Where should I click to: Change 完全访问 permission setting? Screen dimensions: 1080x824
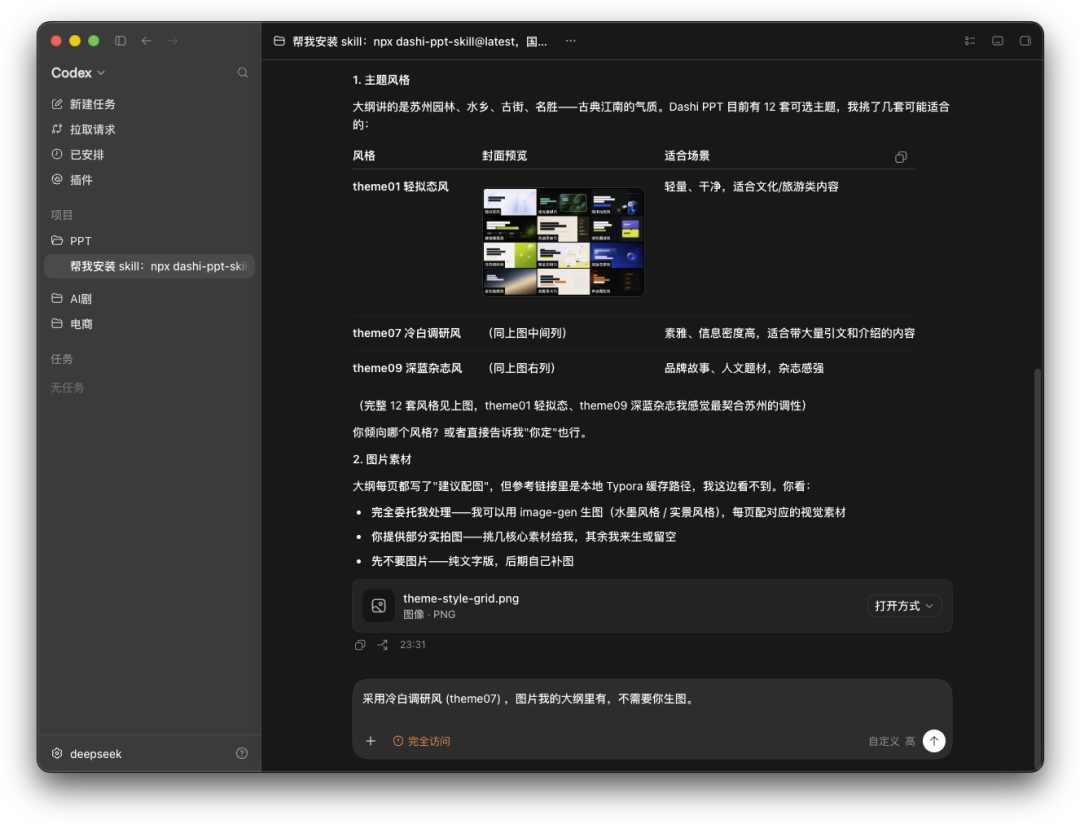422,741
